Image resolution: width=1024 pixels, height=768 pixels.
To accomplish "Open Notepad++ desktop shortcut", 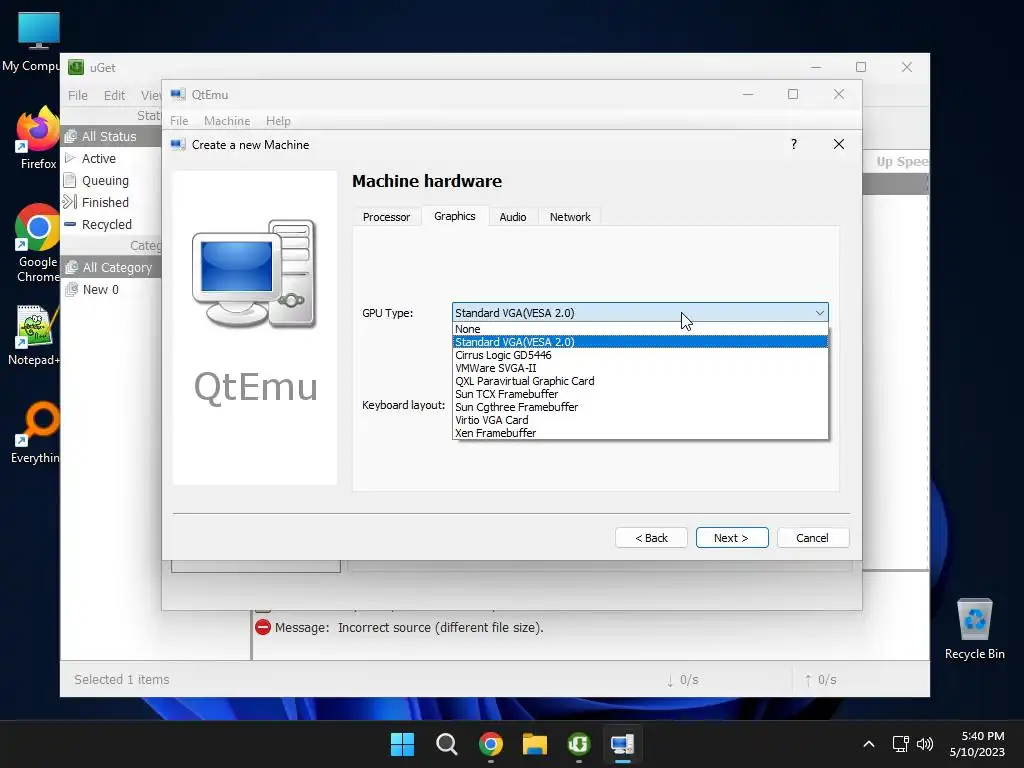I will tap(34, 334).
